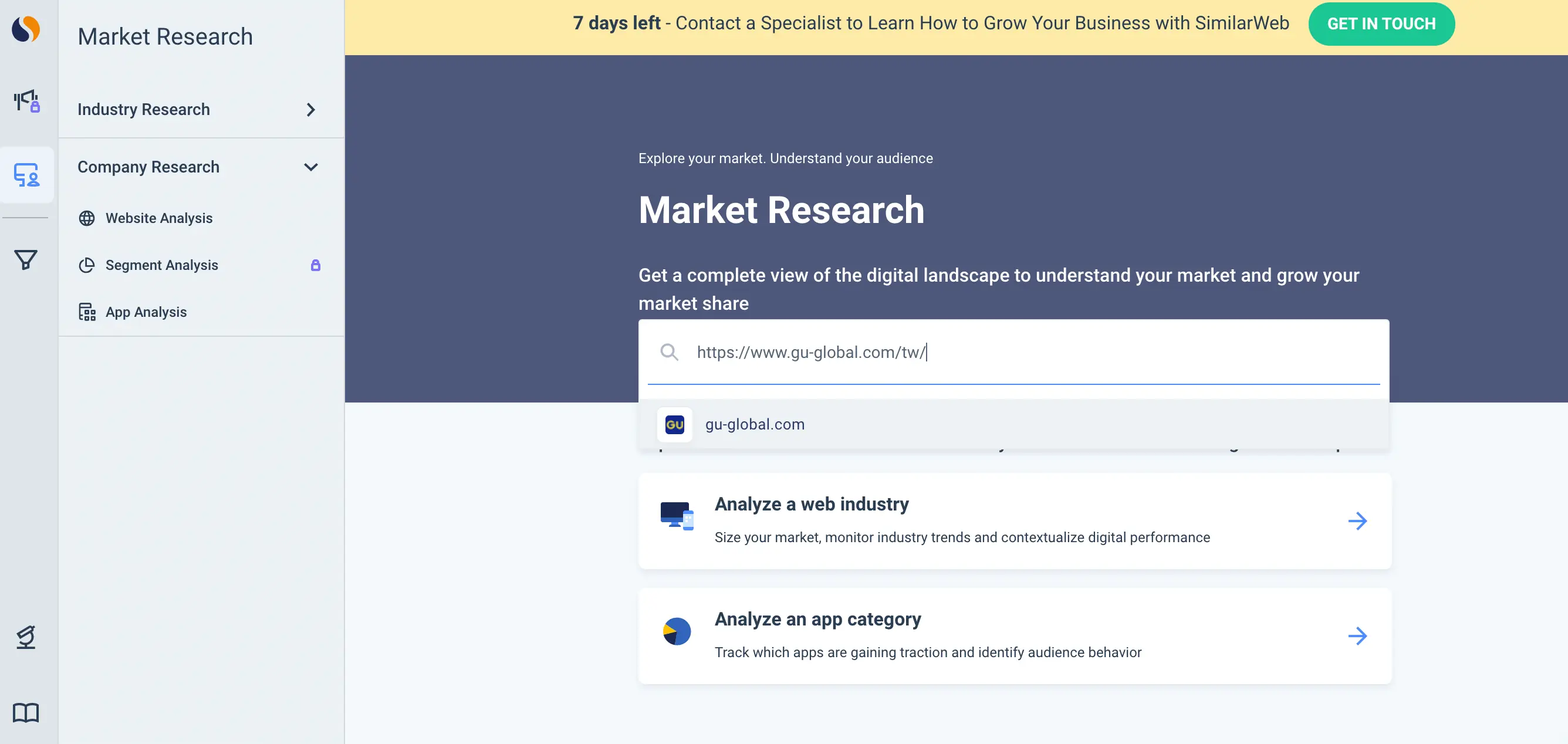Viewport: 1568px width, 744px height.
Task: Select the gu-global.com suggestion
Action: coord(1013,424)
